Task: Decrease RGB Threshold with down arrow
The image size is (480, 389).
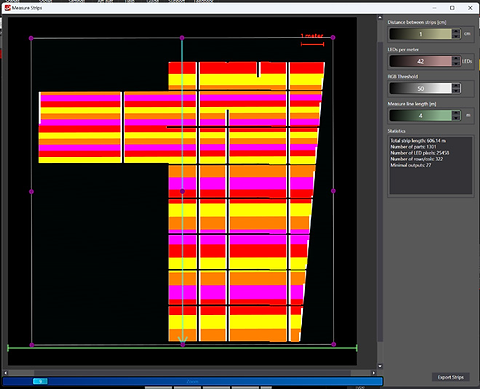Action: coord(456,91)
